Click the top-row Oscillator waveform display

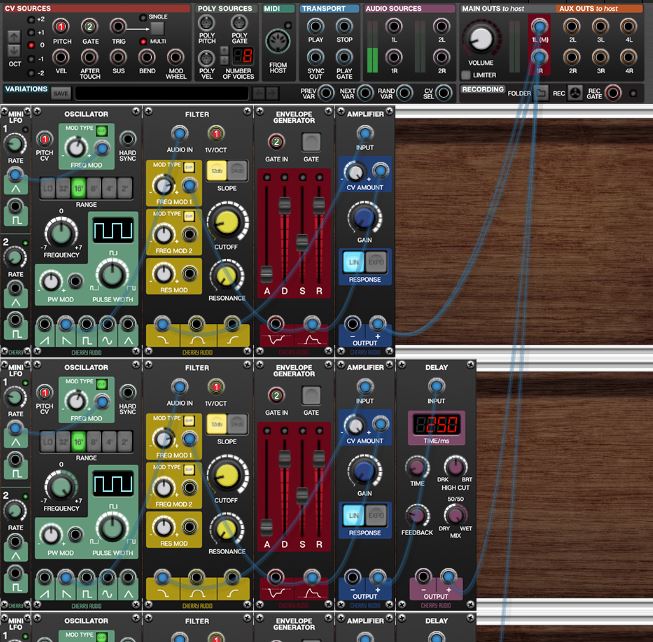pos(113,230)
